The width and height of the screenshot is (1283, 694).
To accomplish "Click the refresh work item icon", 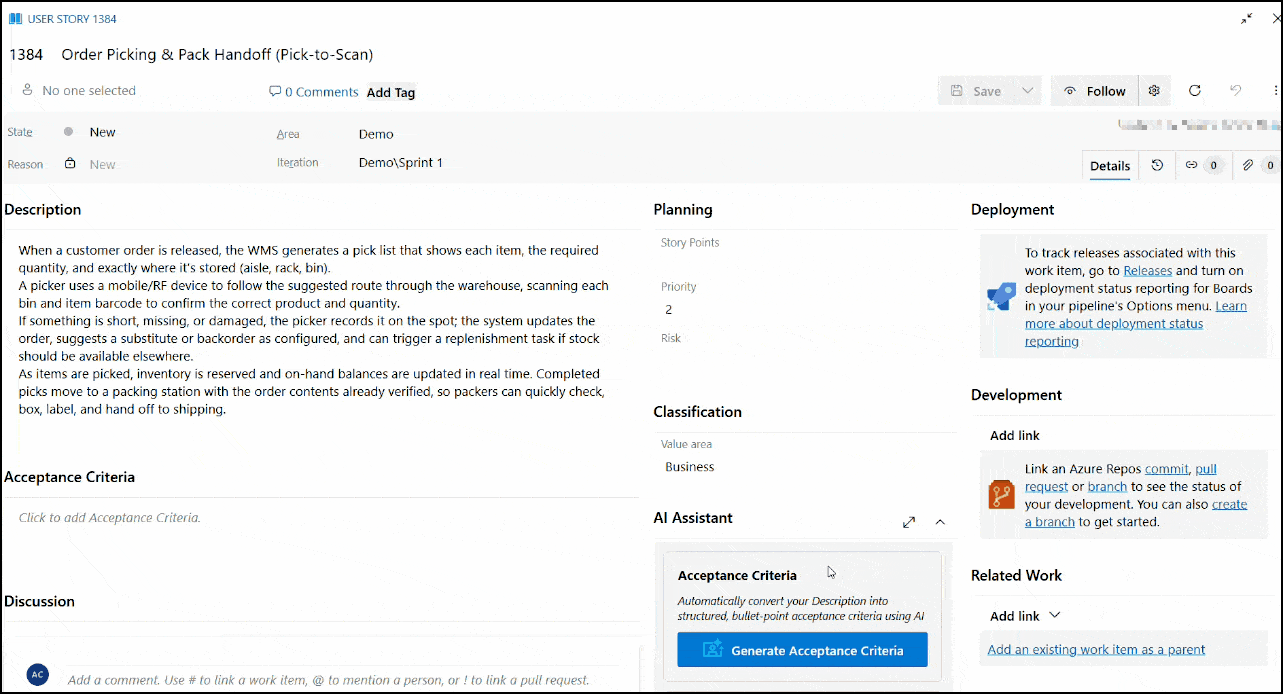I will [x=1194, y=91].
